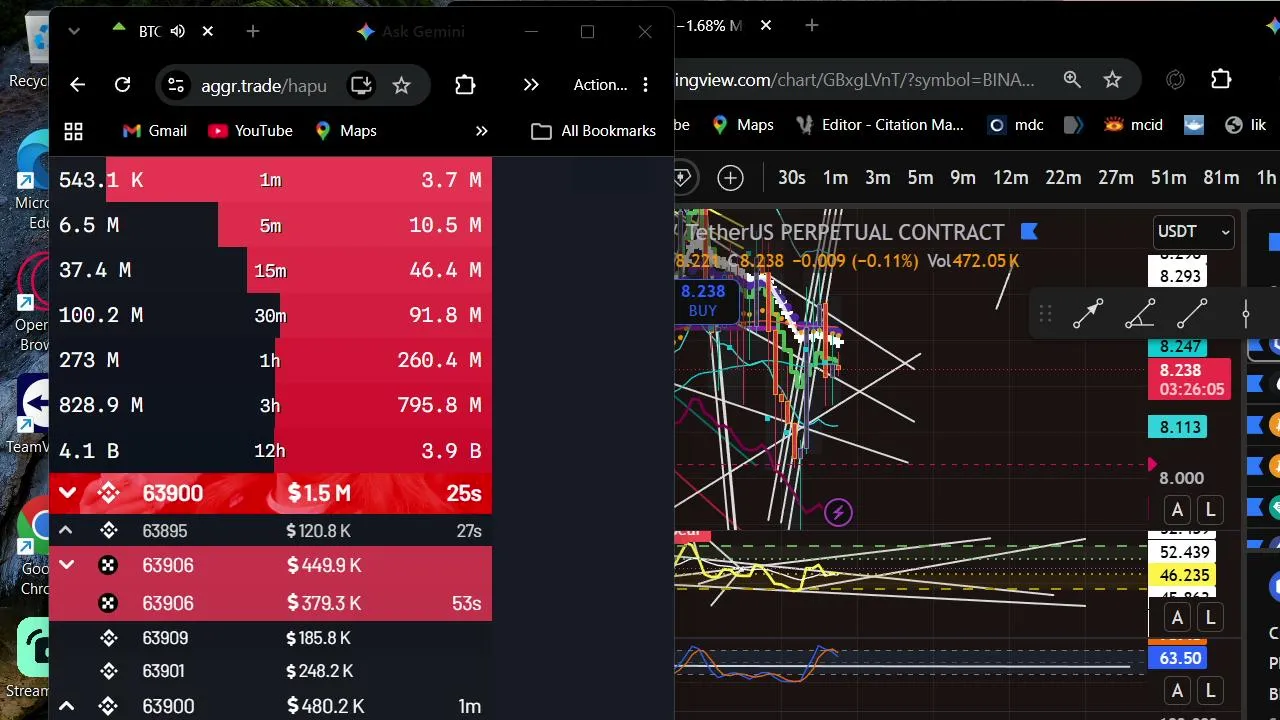Open Maps bookmark in aggr.trade window

[x=345, y=131]
